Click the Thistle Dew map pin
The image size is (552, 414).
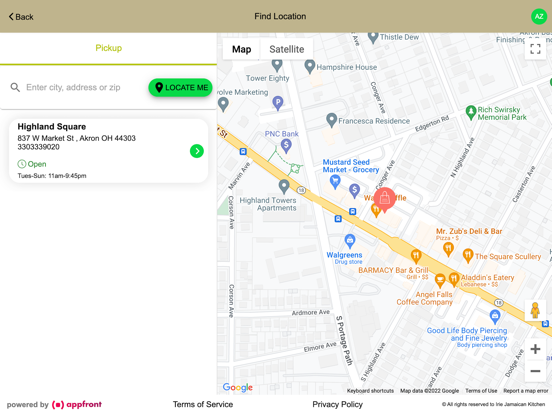(373, 37)
